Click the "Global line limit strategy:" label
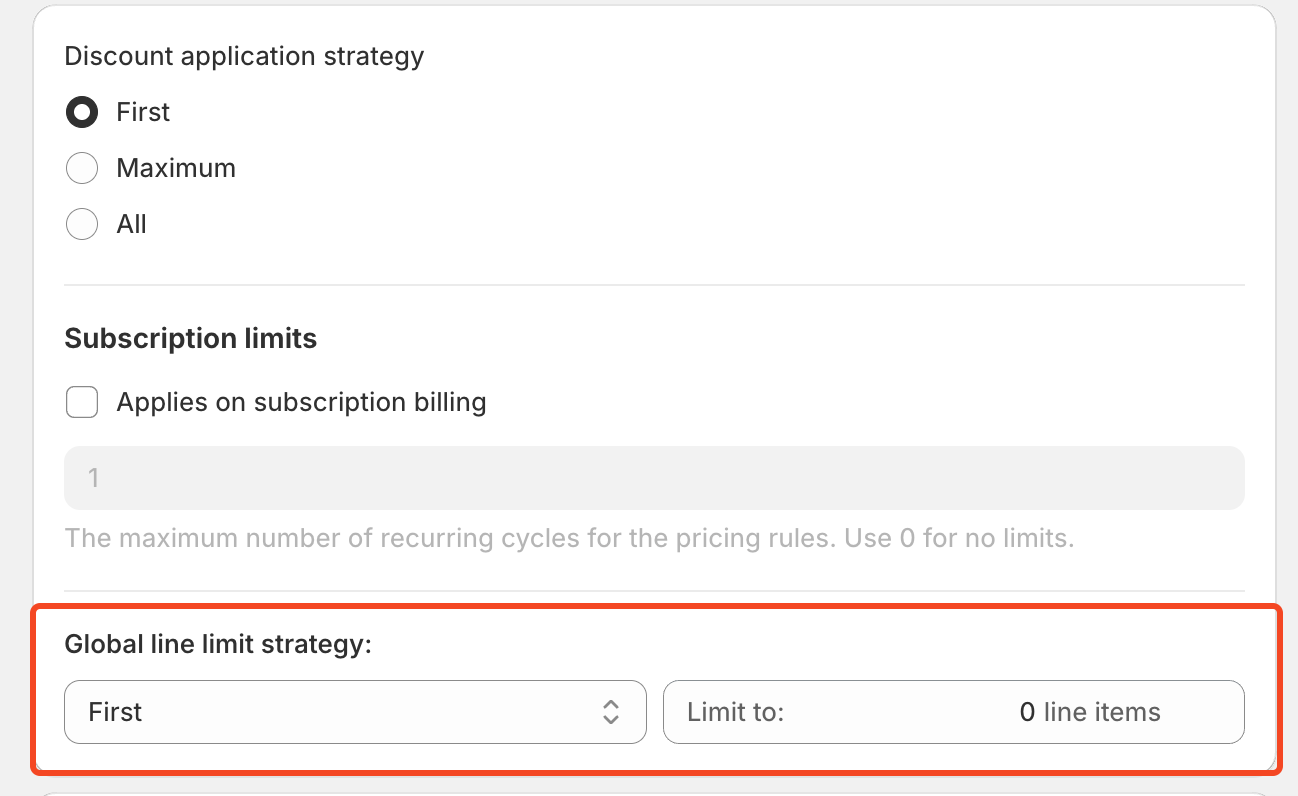1298x796 pixels. 217,645
